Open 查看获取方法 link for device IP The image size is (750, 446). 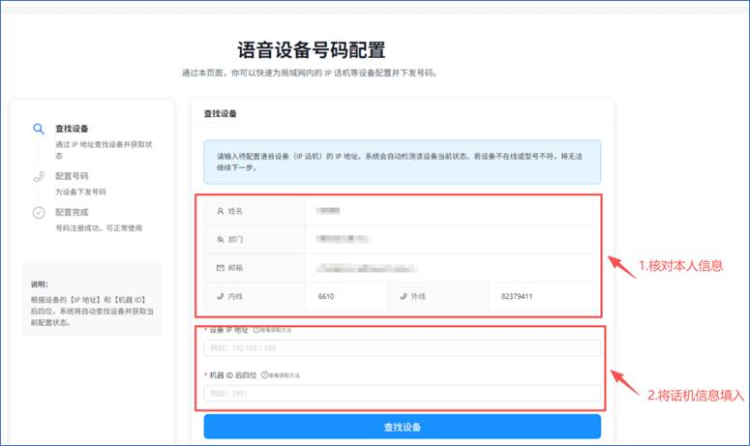point(278,329)
